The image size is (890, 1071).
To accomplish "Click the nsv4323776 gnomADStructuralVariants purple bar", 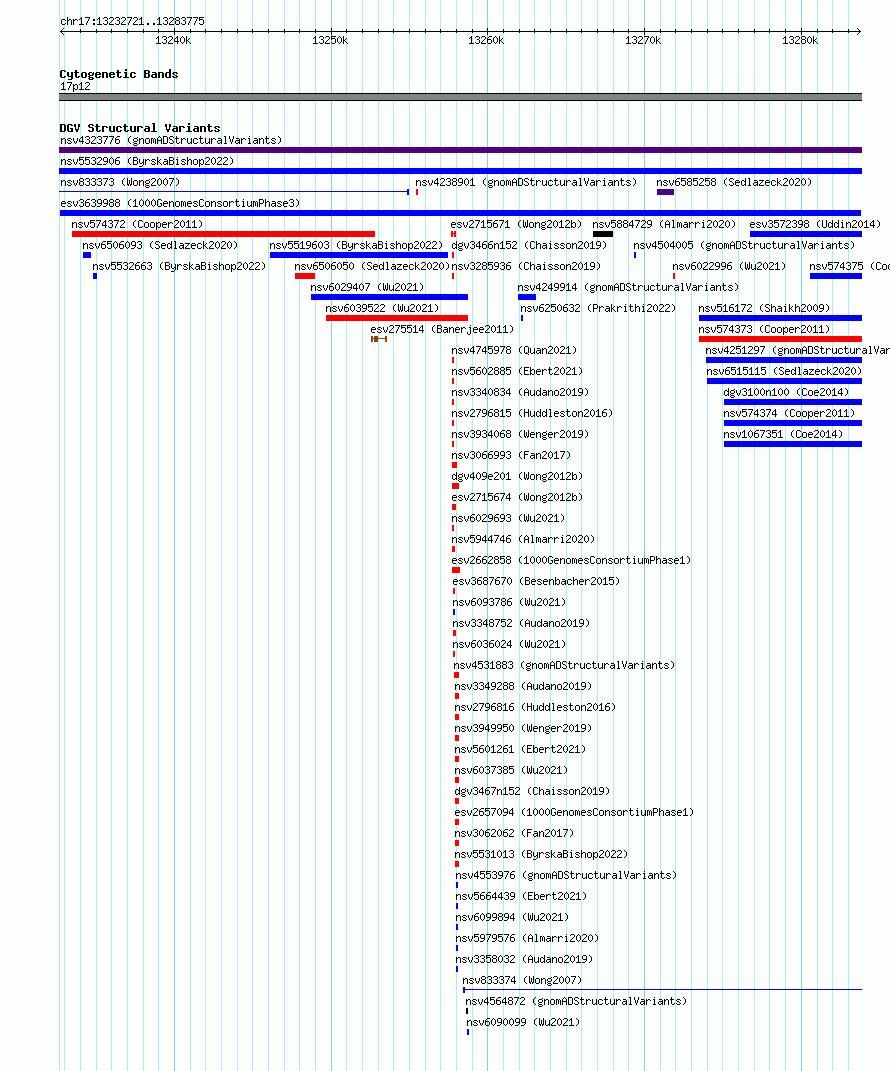I will point(460,150).
